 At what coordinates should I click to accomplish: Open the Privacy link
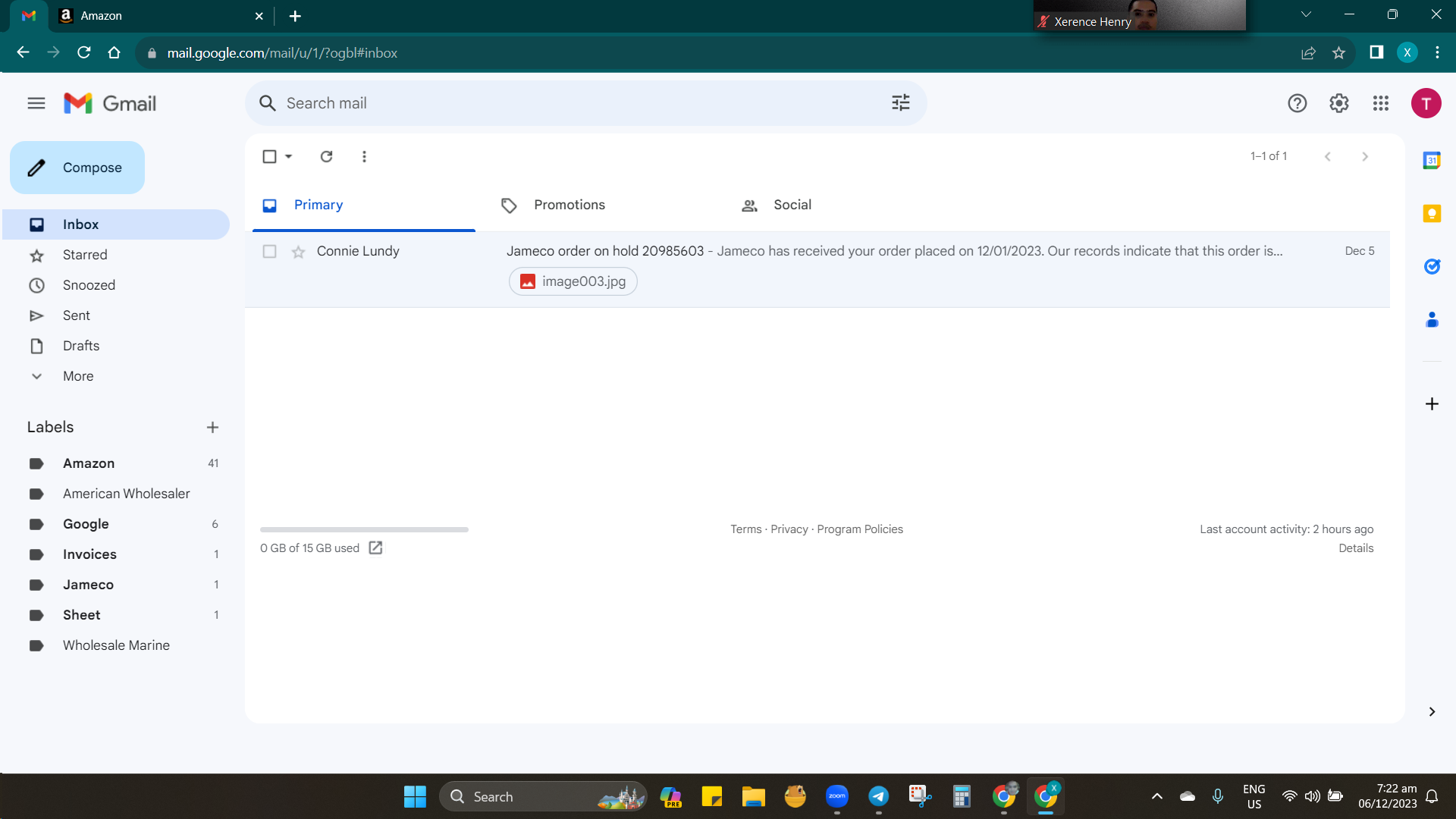click(x=789, y=529)
